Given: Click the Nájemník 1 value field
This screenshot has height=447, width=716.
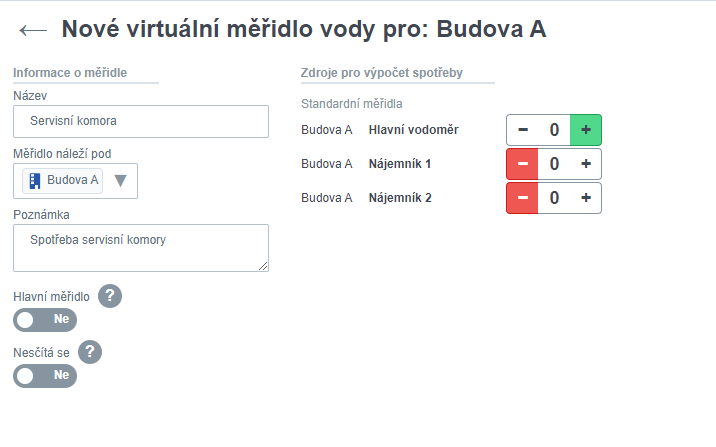Looking at the screenshot, I should [x=553, y=164].
